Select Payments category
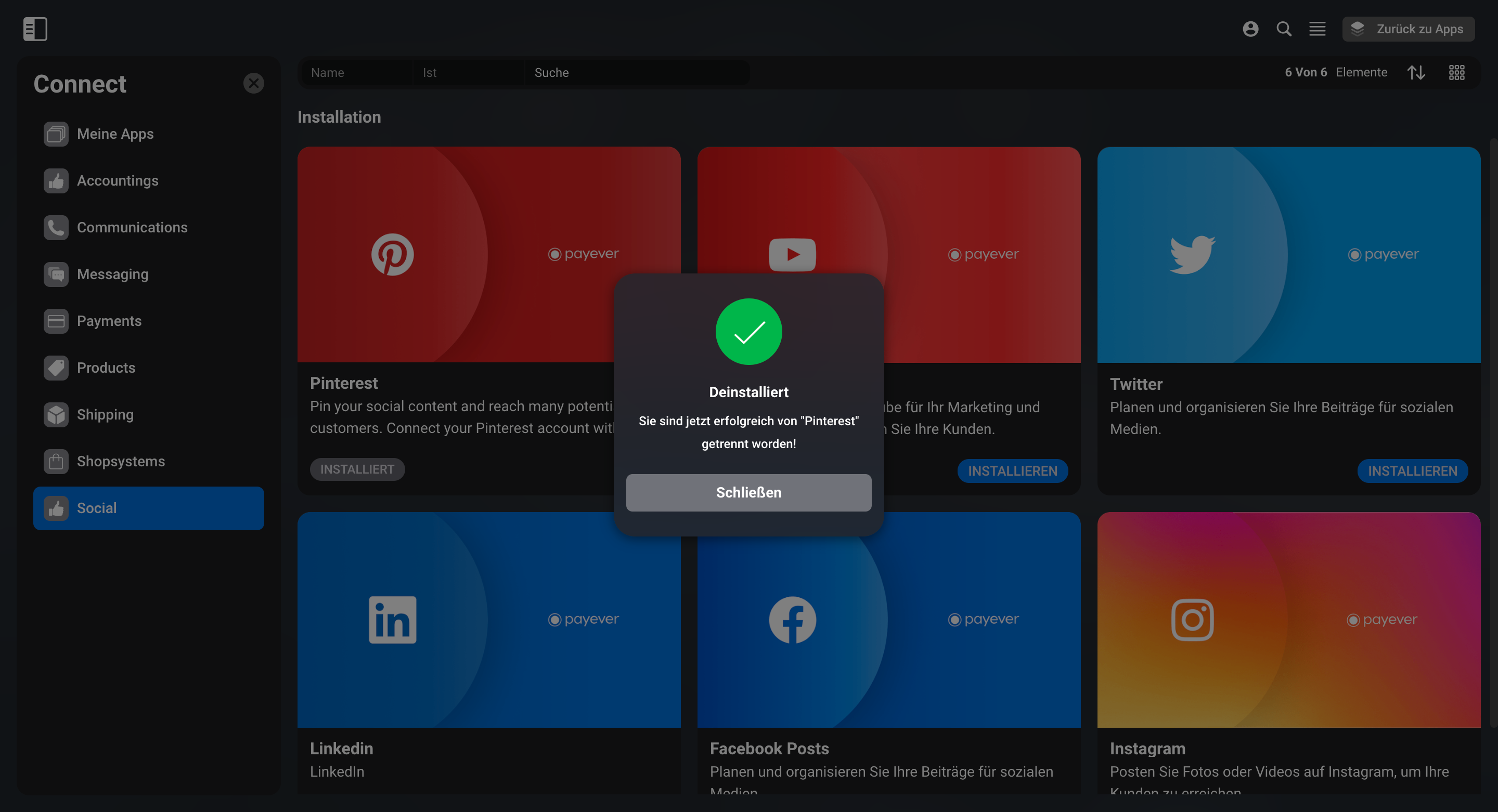 [x=148, y=321]
